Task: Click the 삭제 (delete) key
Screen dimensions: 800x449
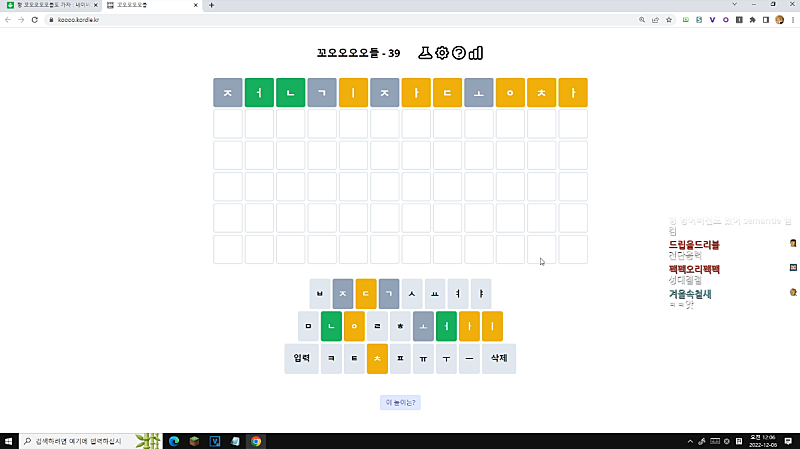Action: (x=498, y=359)
